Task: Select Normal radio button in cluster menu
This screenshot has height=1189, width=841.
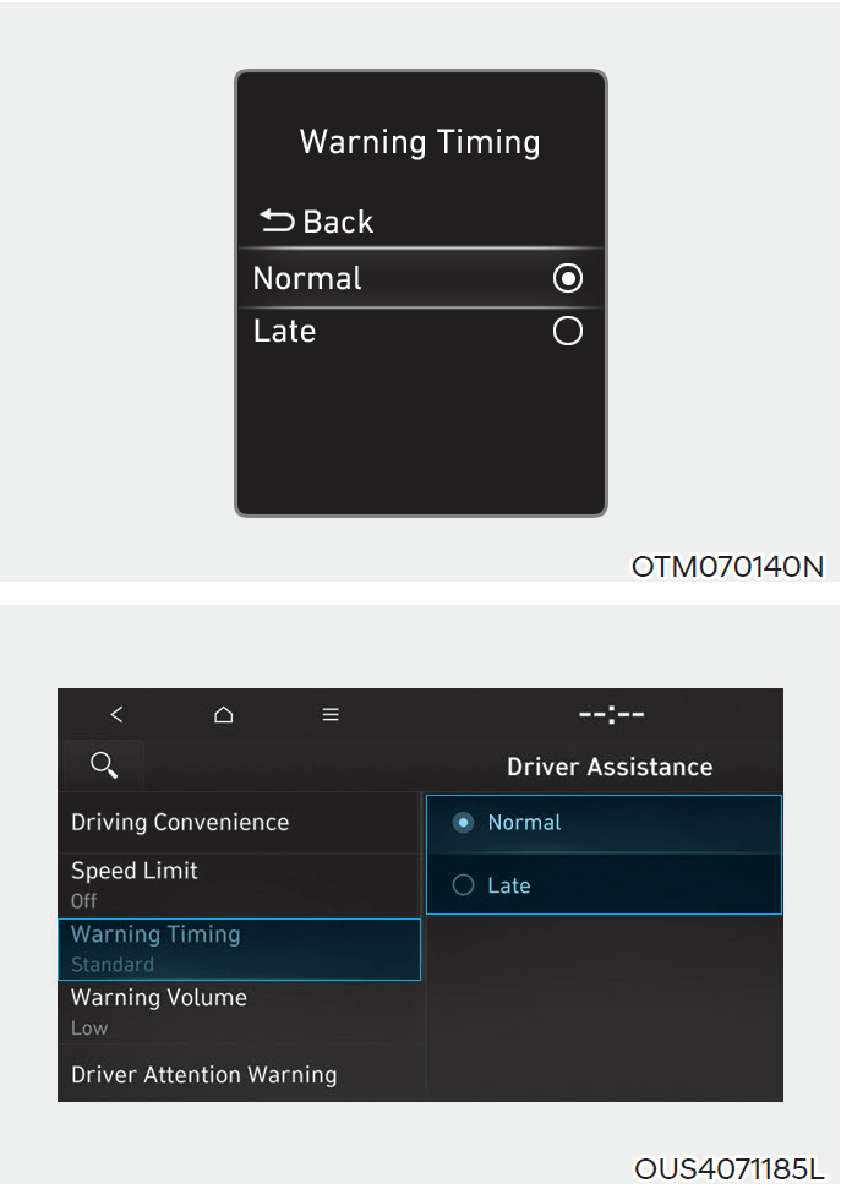Action: click(x=568, y=278)
